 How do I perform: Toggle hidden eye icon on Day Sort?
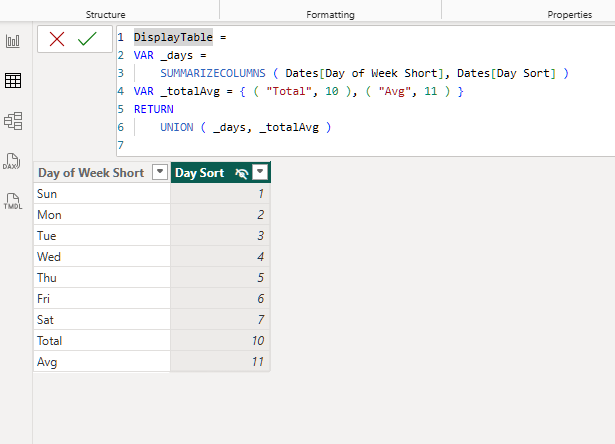[x=242, y=173]
